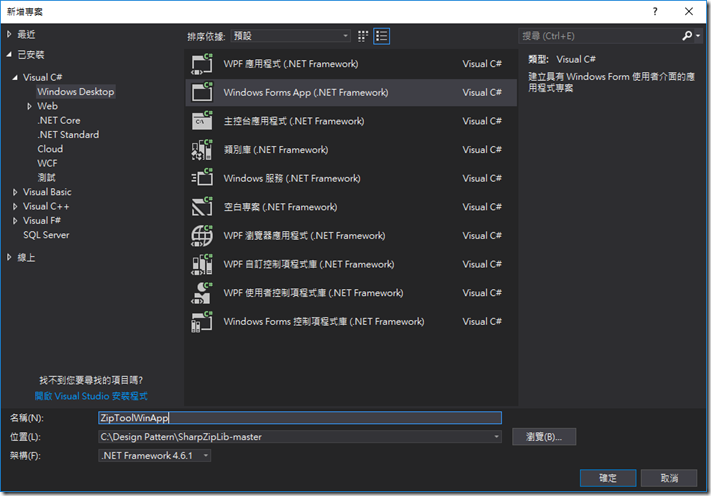
Task: Select .NET Core category
Action: (x=59, y=121)
